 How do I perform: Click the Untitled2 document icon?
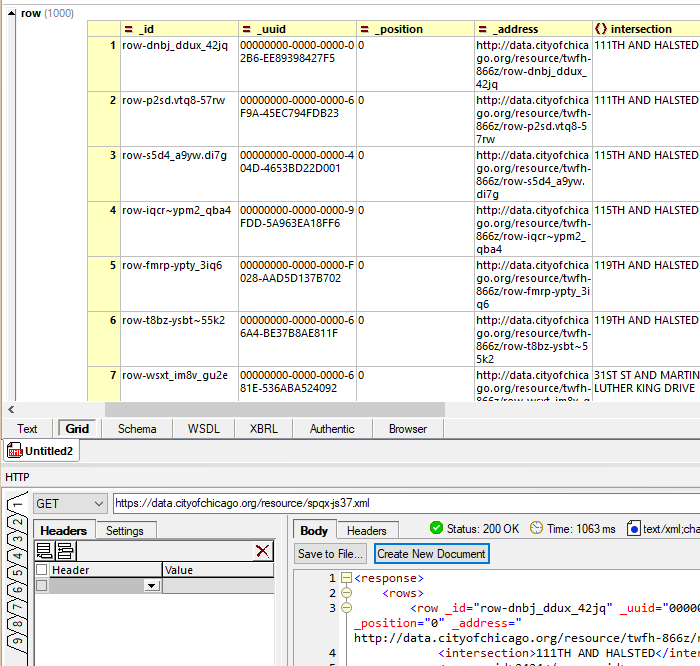click(15, 451)
